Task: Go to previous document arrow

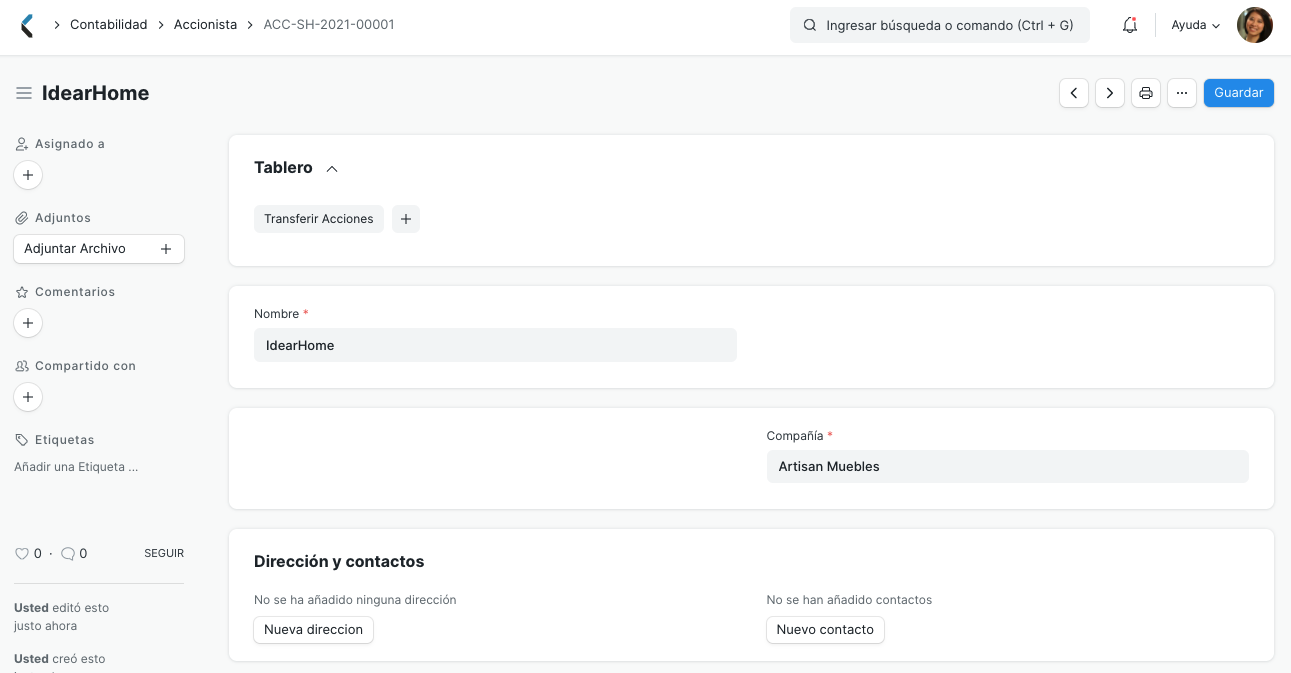Action: coord(1074,93)
